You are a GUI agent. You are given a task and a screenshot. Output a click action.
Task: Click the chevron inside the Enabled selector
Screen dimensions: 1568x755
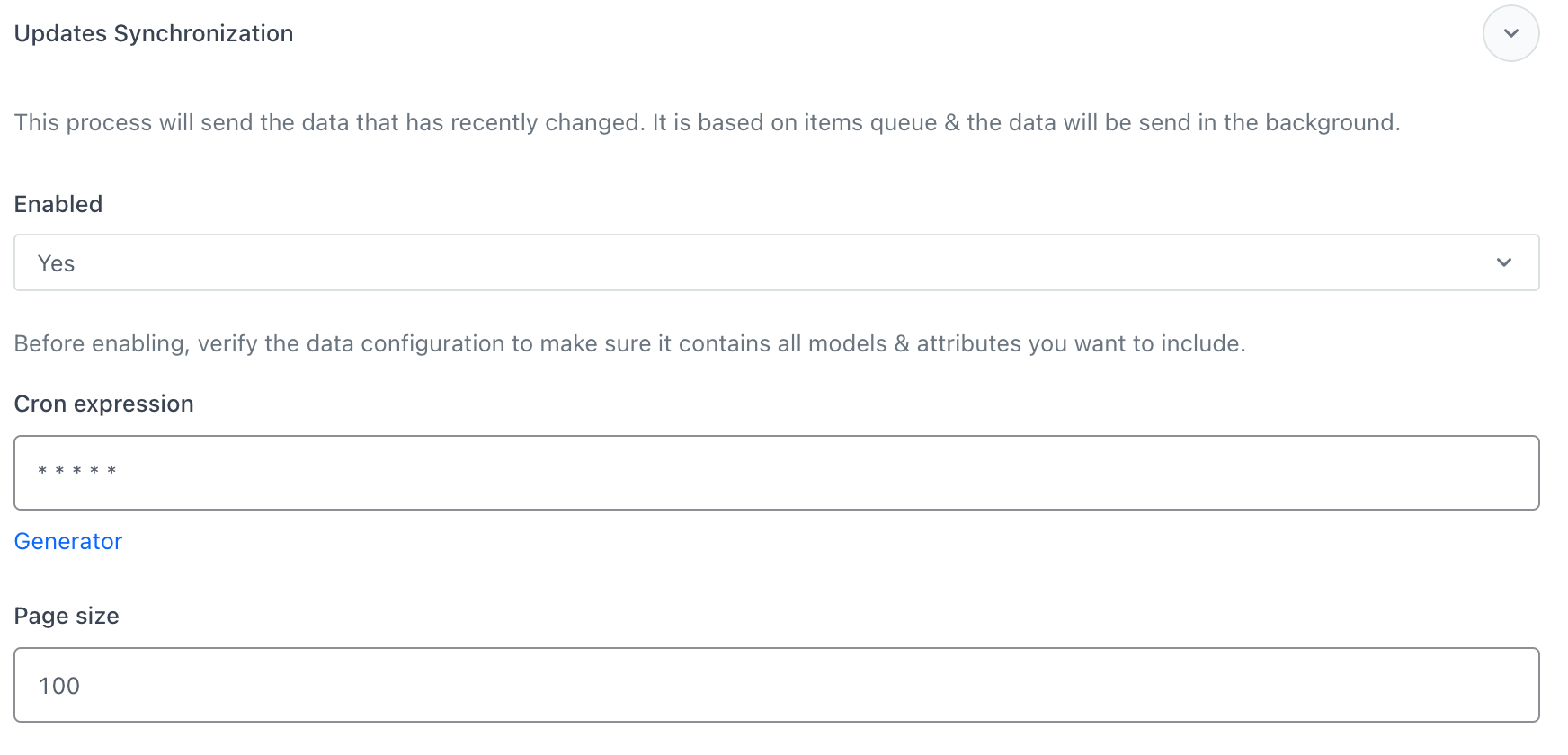[x=1503, y=262]
